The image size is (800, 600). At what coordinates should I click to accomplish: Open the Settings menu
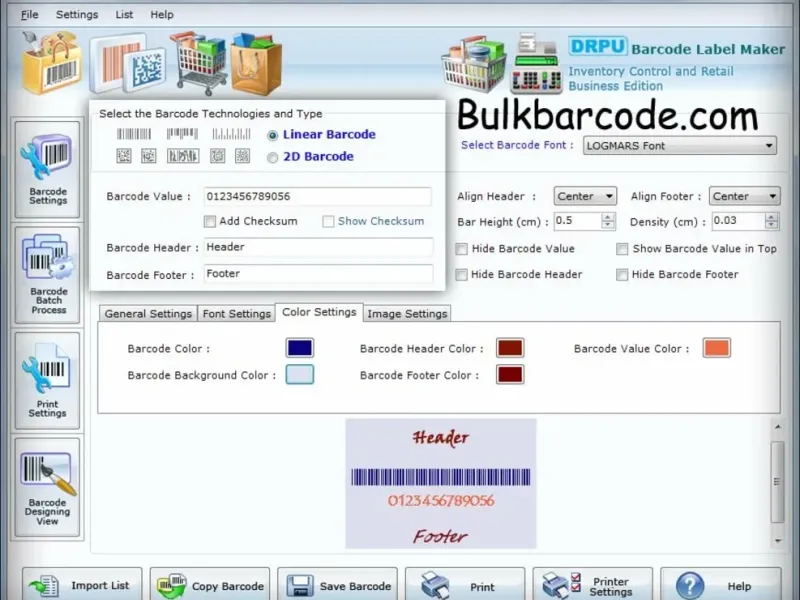tap(77, 15)
